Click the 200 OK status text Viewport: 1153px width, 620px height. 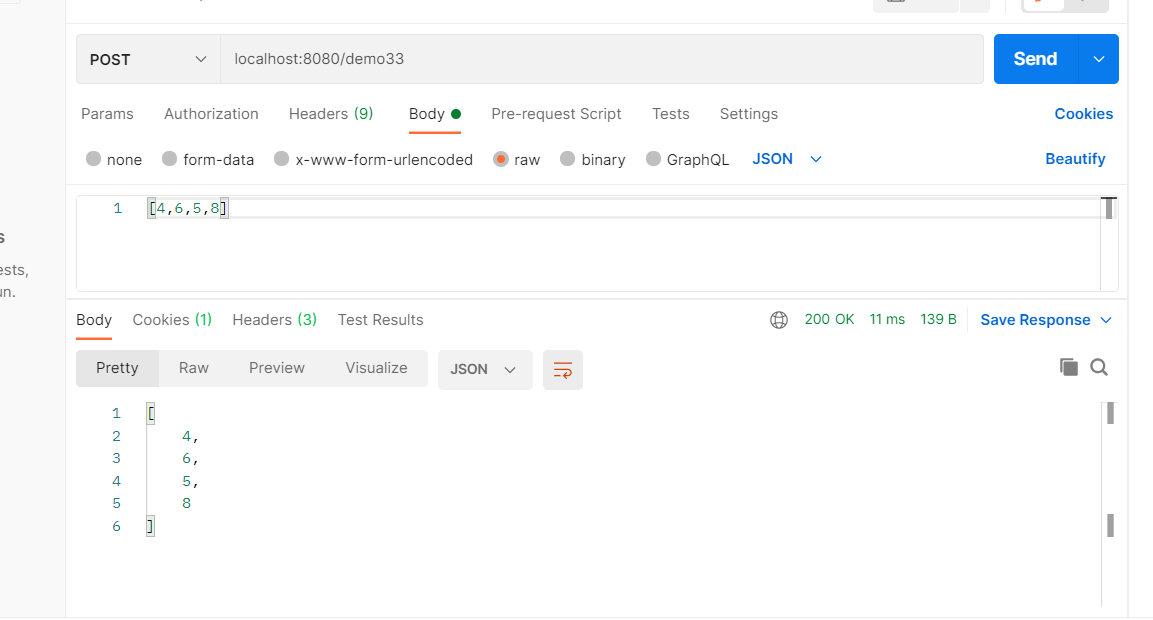[x=829, y=319]
